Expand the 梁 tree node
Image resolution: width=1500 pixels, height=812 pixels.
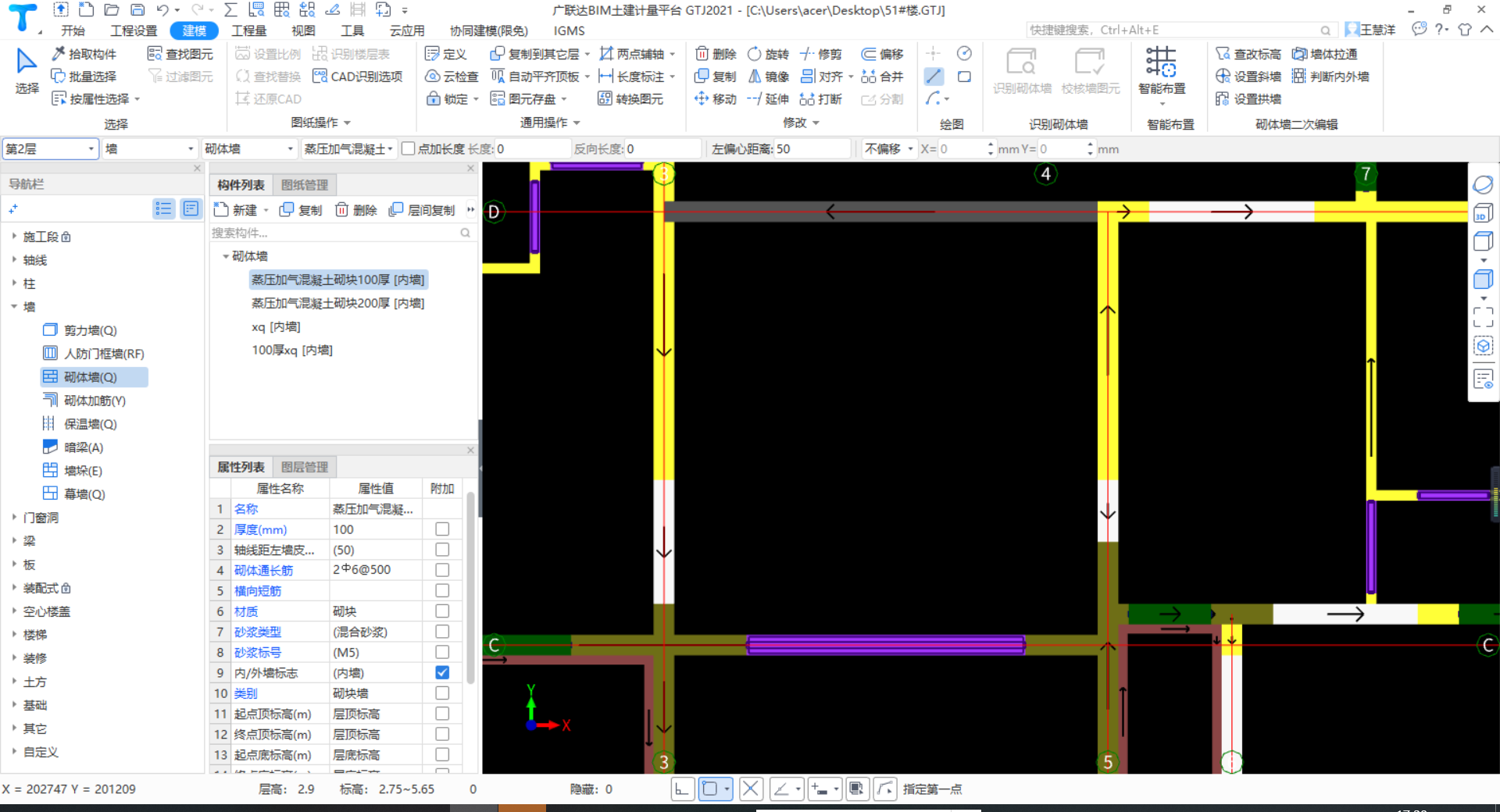click(x=14, y=540)
